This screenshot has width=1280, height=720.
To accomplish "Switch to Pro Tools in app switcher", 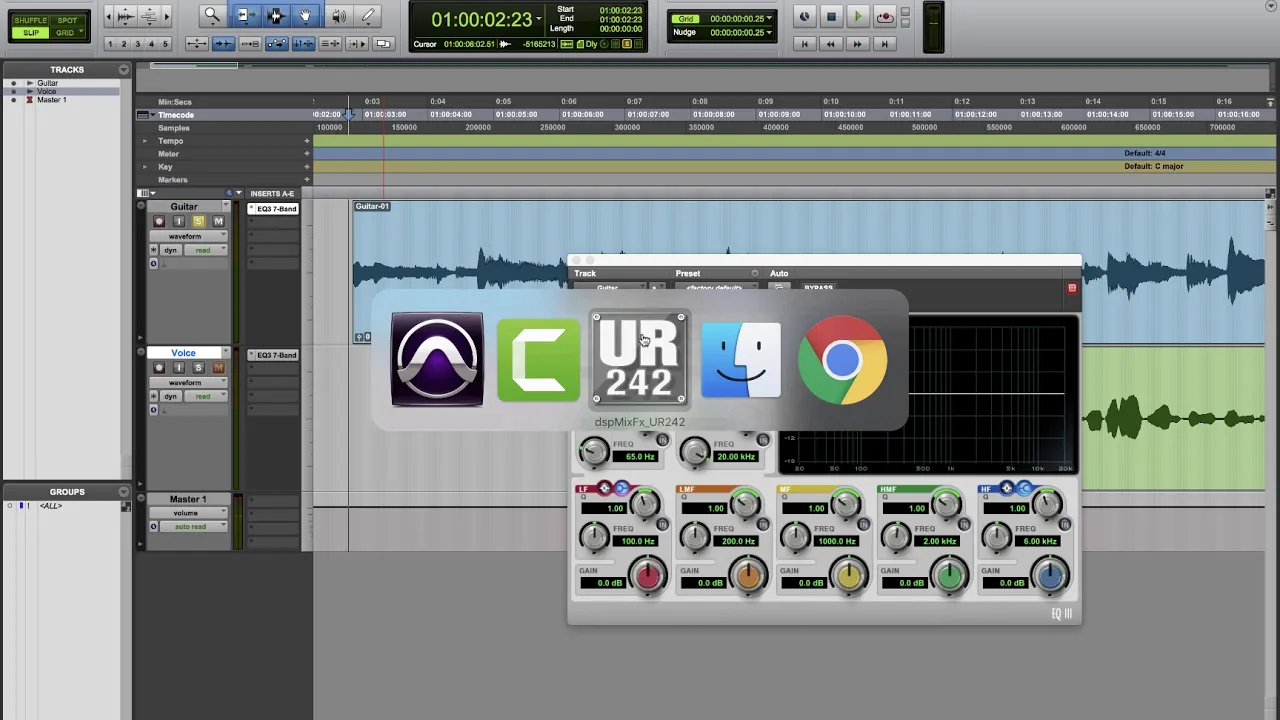I will 437,359.
